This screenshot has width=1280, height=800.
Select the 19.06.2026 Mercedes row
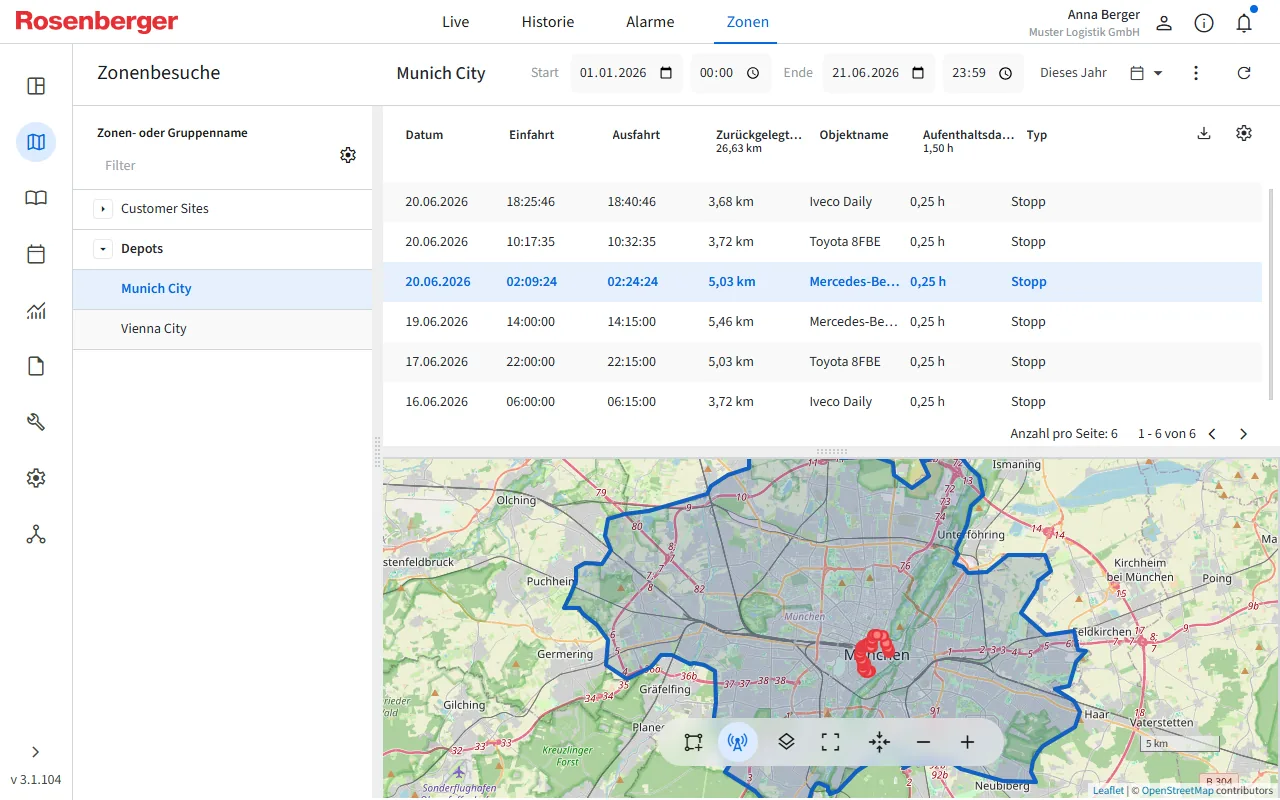coord(822,322)
